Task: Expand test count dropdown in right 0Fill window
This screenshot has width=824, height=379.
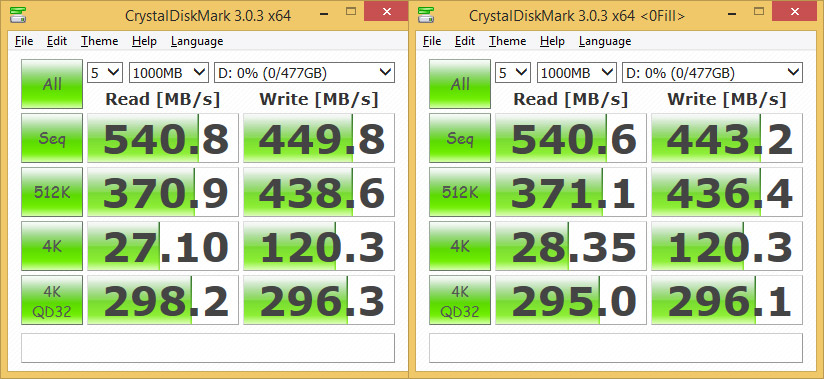Action: click(x=513, y=73)
